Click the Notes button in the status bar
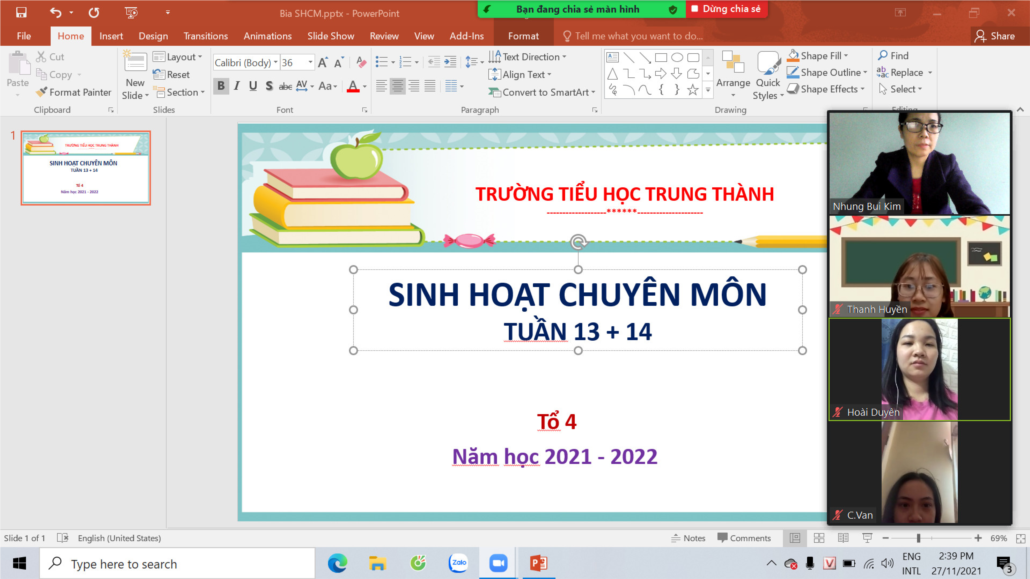This screenshot has height=579, width=1030. pos(688,538)
